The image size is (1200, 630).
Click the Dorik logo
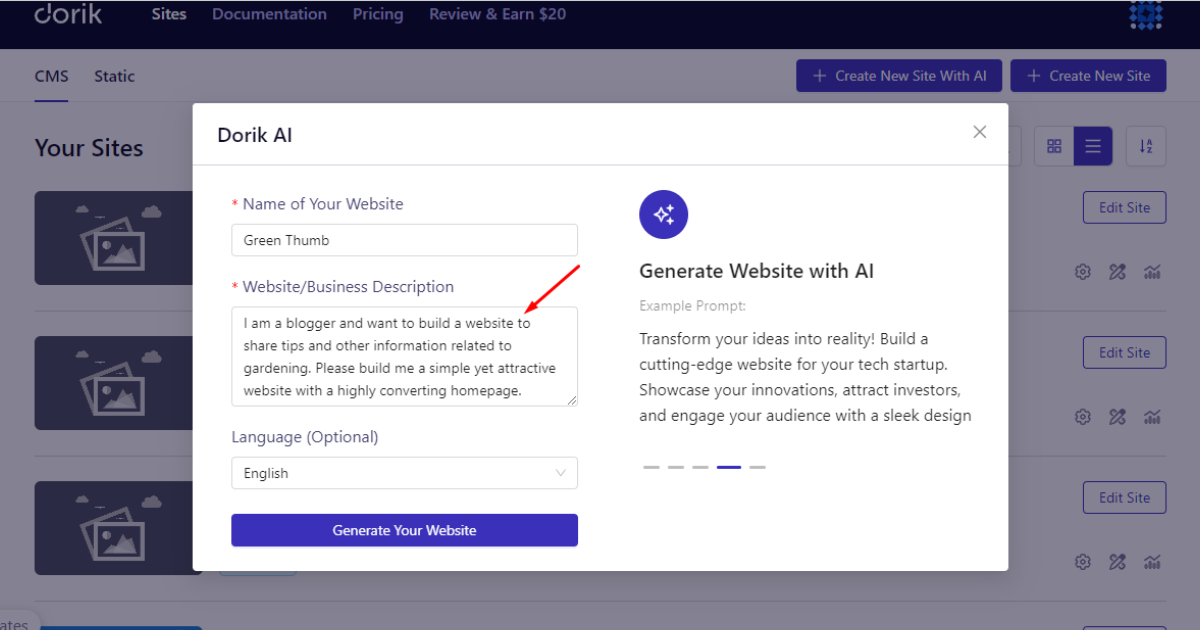tap(68, 13)
